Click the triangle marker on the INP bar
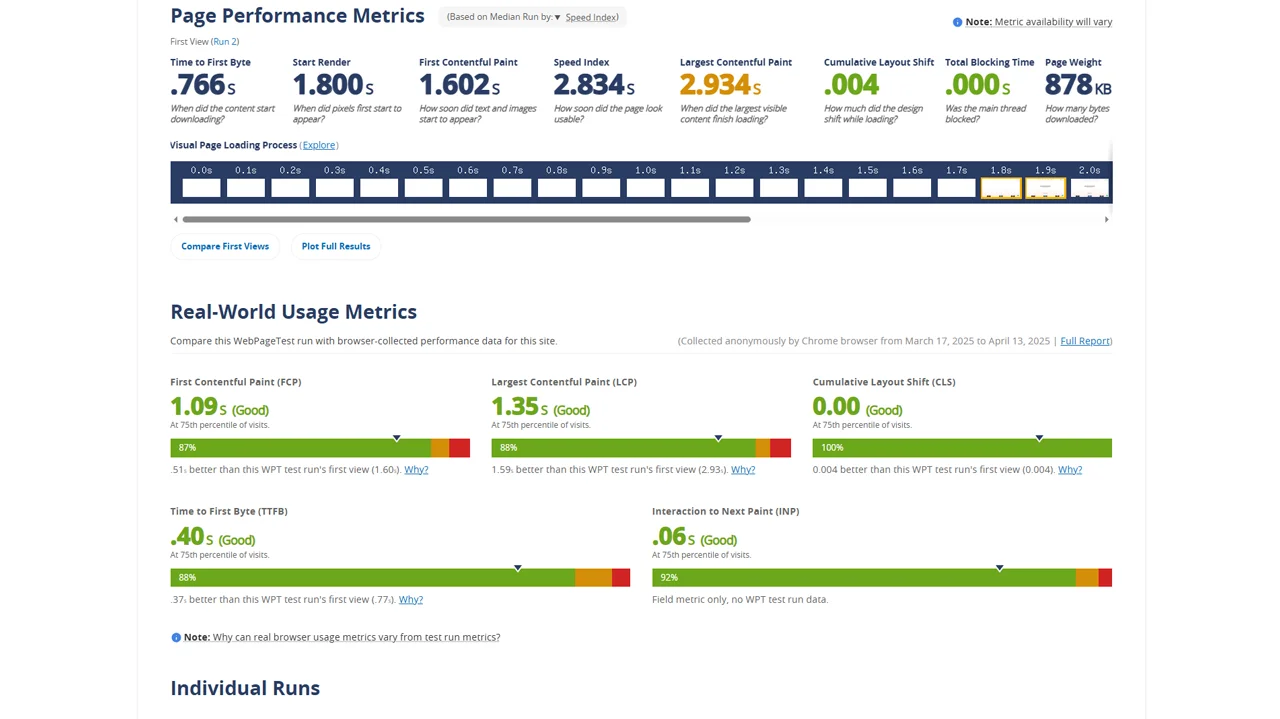The height and width of the screenshot is (719, 1280). click(x=999, y=568)
